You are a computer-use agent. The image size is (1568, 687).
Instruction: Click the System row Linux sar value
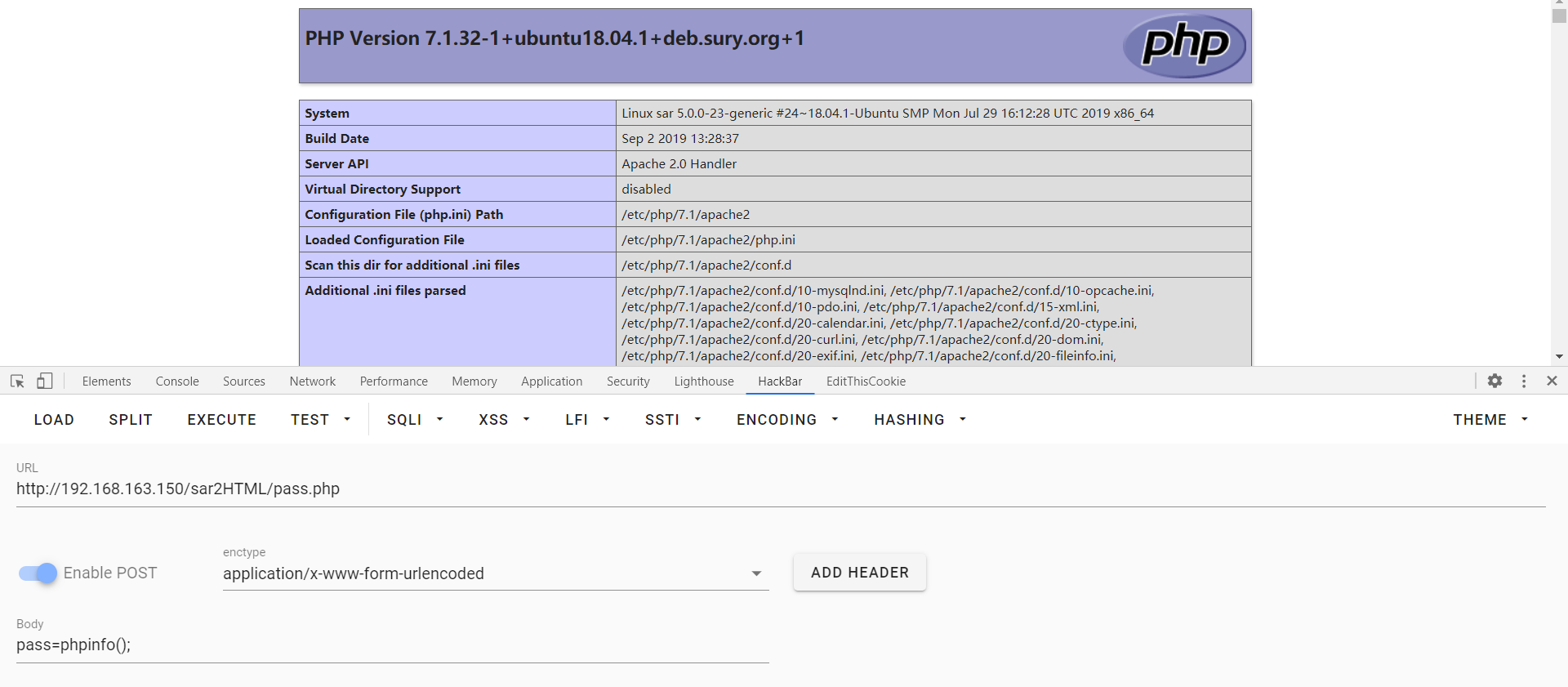(888, 114)
